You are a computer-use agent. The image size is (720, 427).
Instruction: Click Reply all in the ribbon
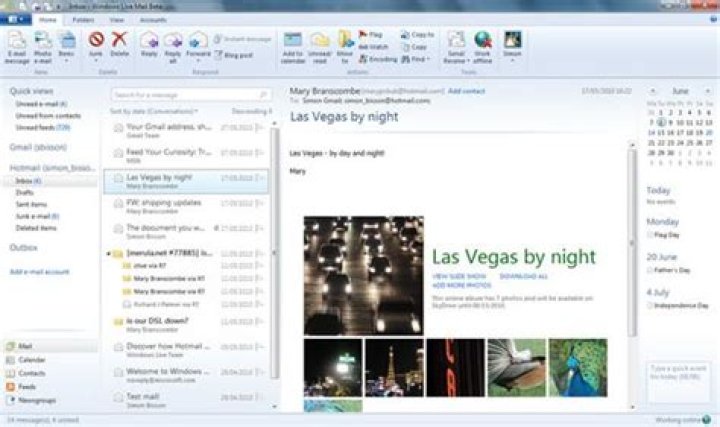coord(173,47)
